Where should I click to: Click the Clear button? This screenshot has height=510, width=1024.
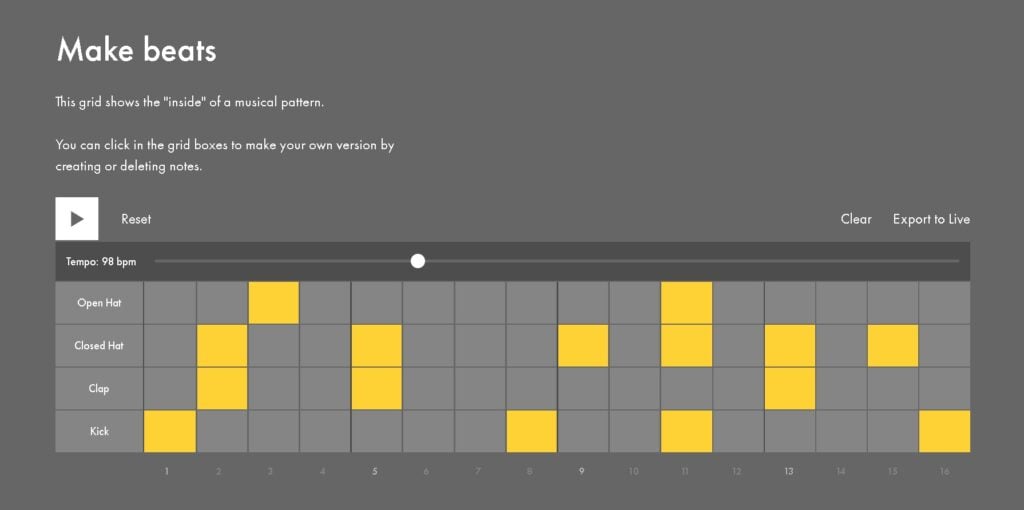tap(856, 219)
